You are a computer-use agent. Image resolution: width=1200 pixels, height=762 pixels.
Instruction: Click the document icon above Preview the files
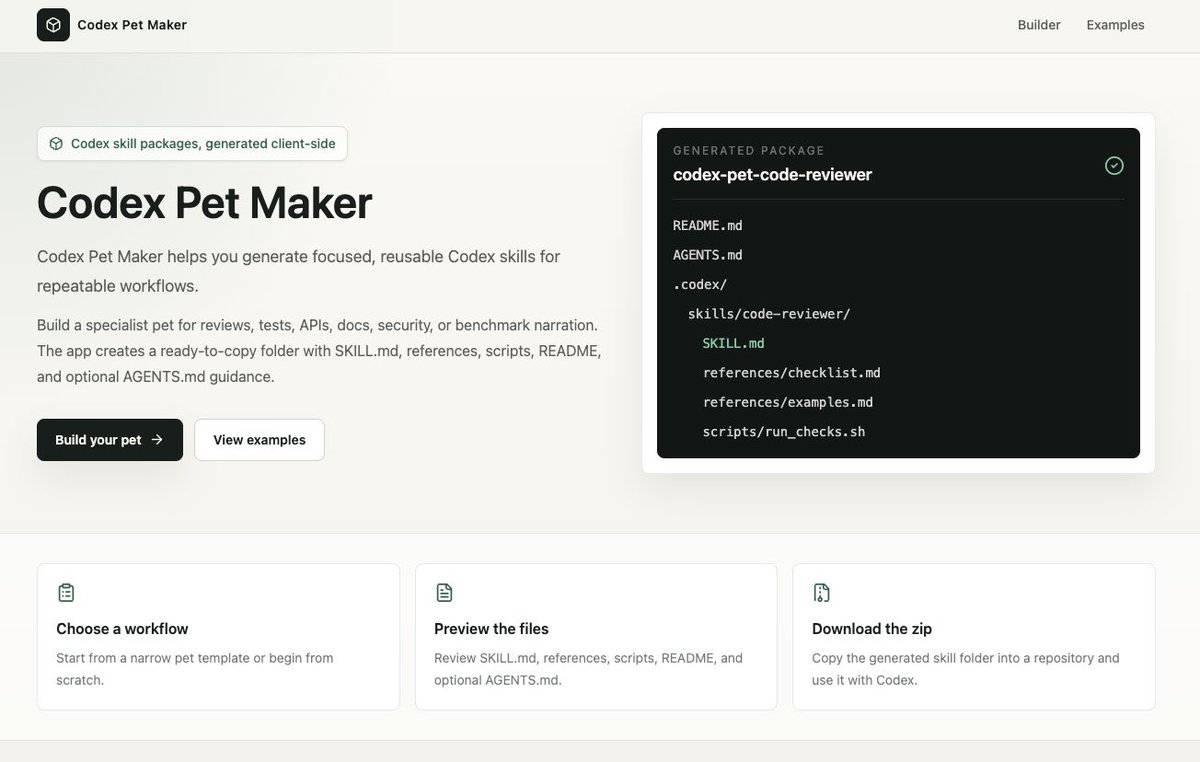point(444,593)
